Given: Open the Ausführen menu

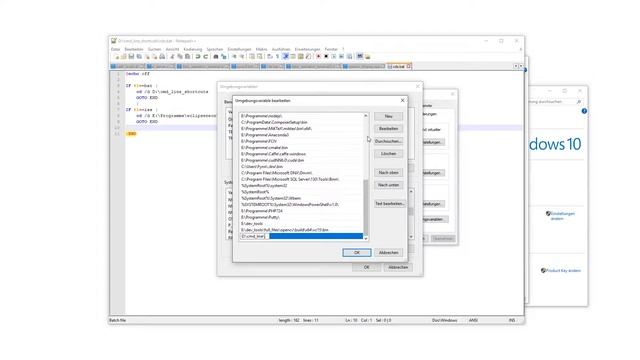Looking at the screenshot, I should (281, 49).
